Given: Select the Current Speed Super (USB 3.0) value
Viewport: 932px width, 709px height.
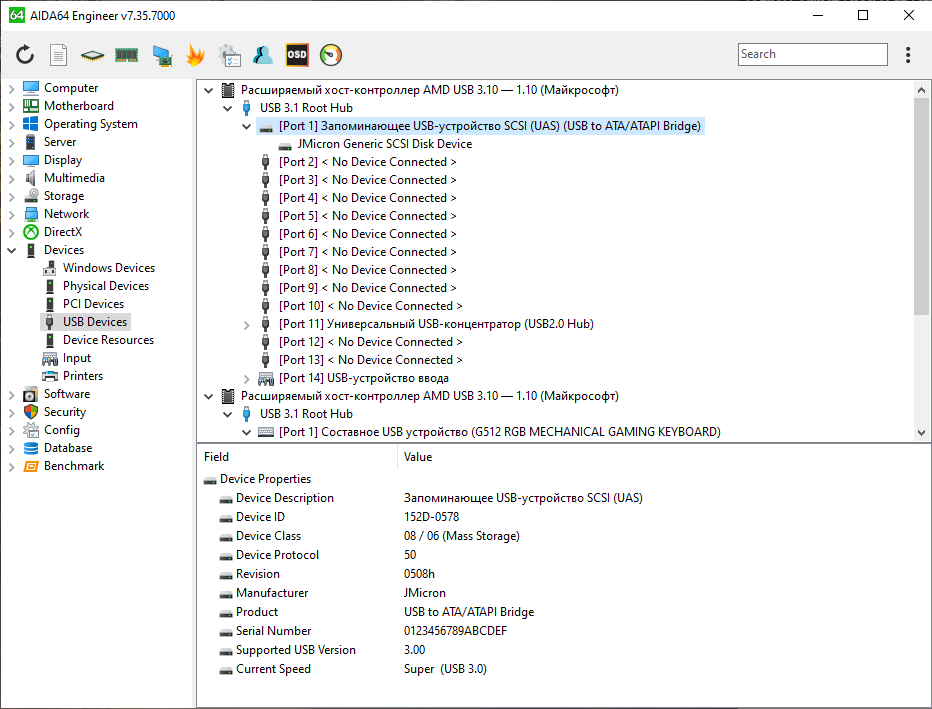Looking at the screenshot, I should click(445, 669).
